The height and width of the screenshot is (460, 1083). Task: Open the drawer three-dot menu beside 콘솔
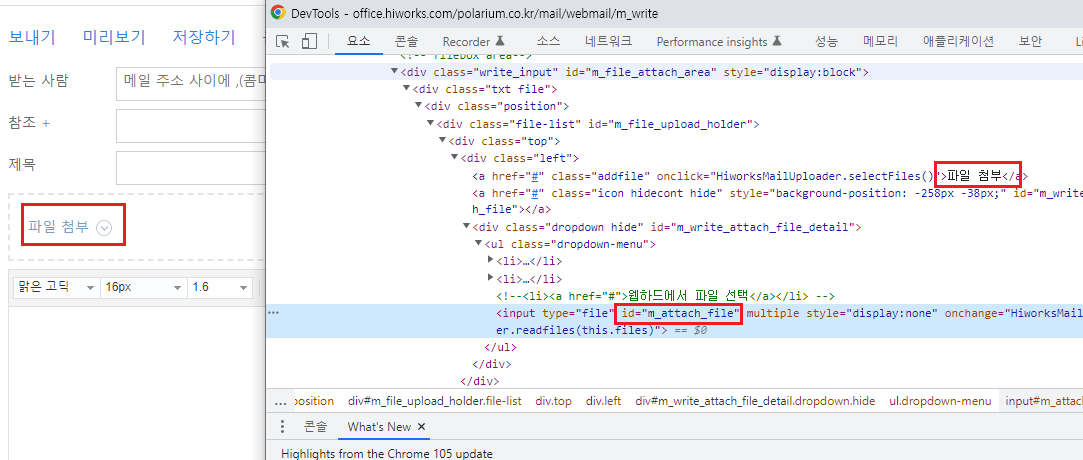click(282, 427)
